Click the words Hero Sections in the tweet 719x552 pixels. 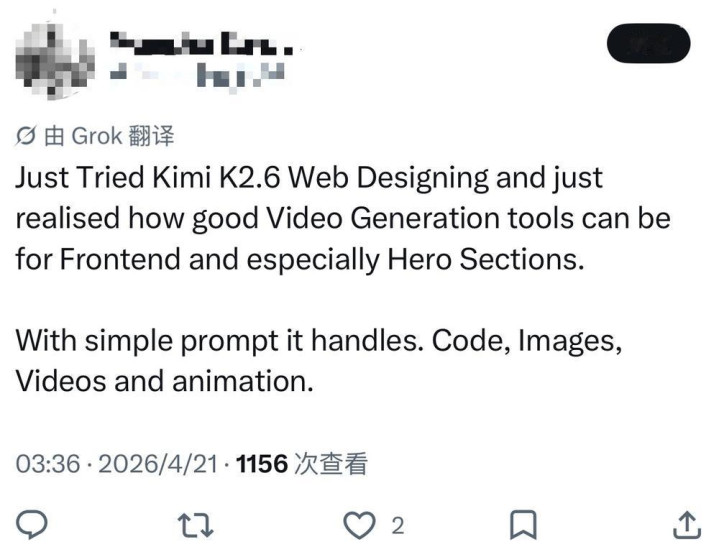[x=486, y=259]
